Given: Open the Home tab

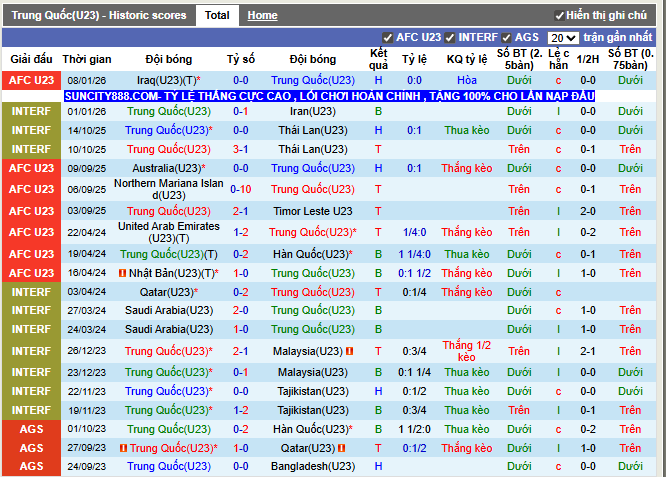Looking at the screenshot, I should pyautogui.click(x=262, y=15).
